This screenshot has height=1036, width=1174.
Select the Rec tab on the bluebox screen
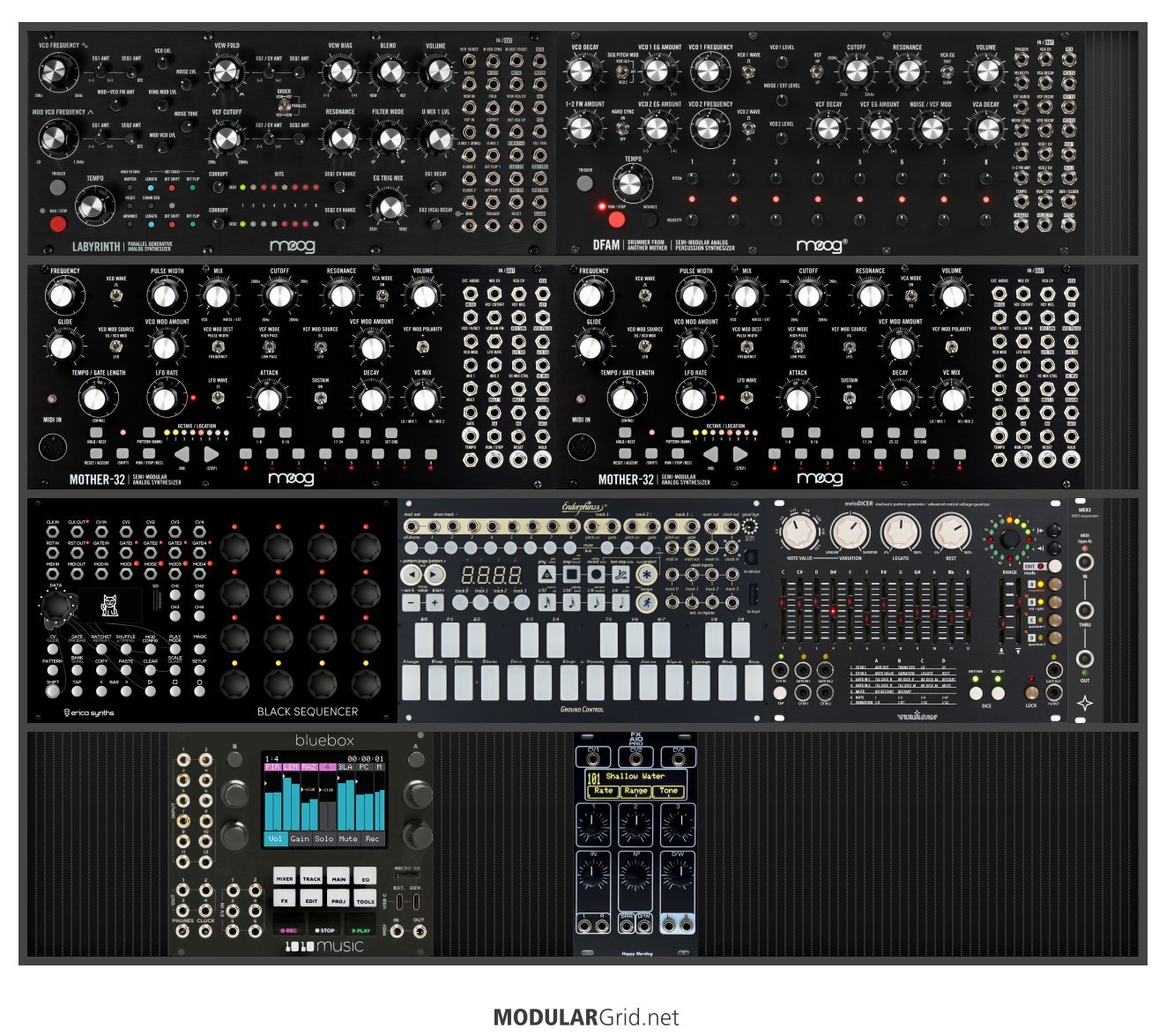coord(374,838)
